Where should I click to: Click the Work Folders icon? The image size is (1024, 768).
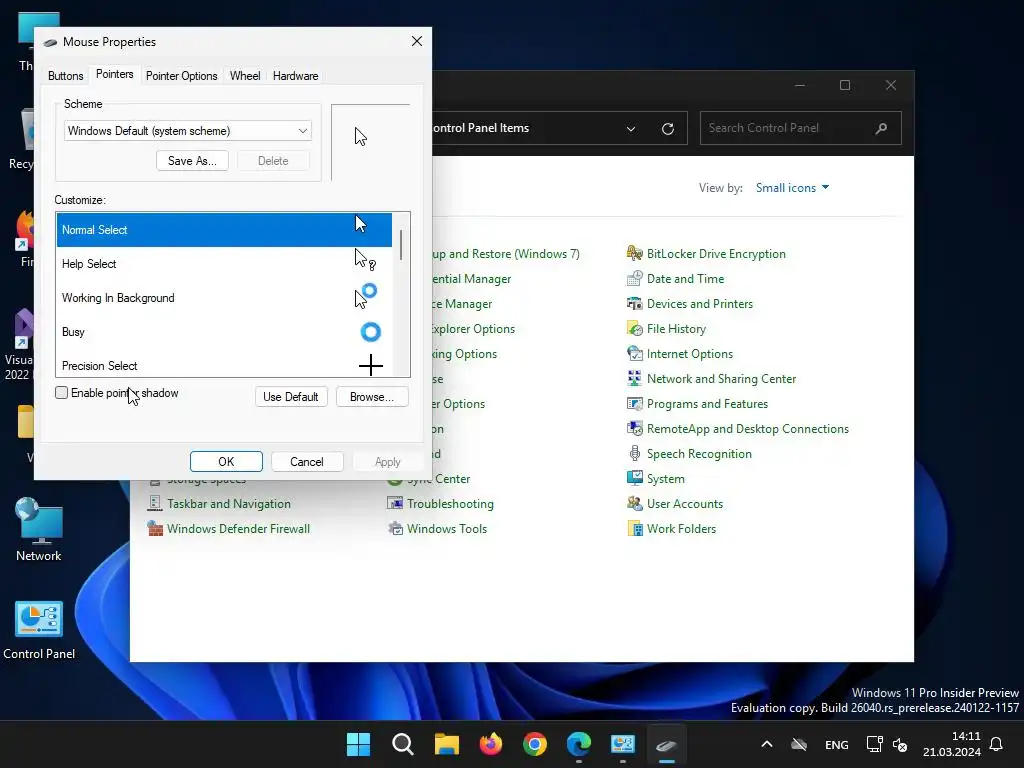pos(634,528)
